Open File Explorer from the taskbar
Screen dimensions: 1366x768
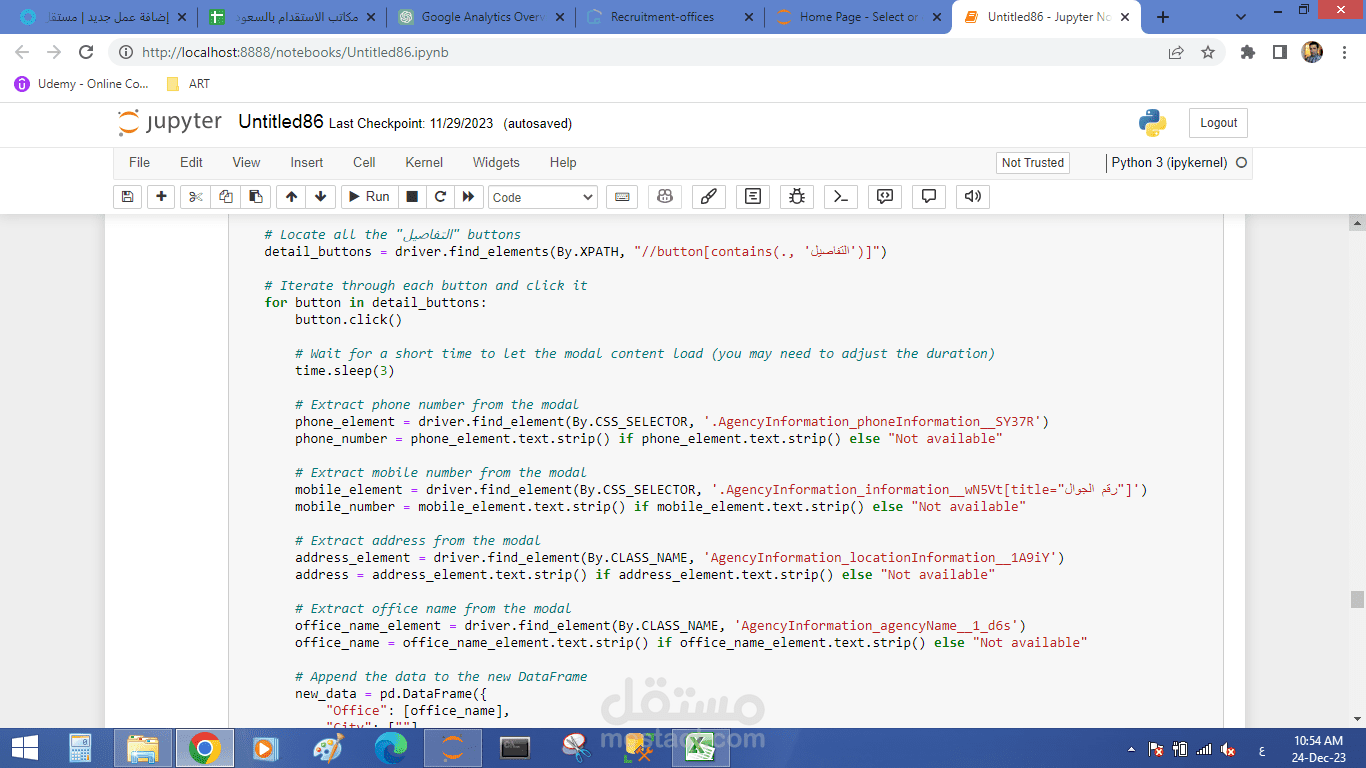point(143,748)
